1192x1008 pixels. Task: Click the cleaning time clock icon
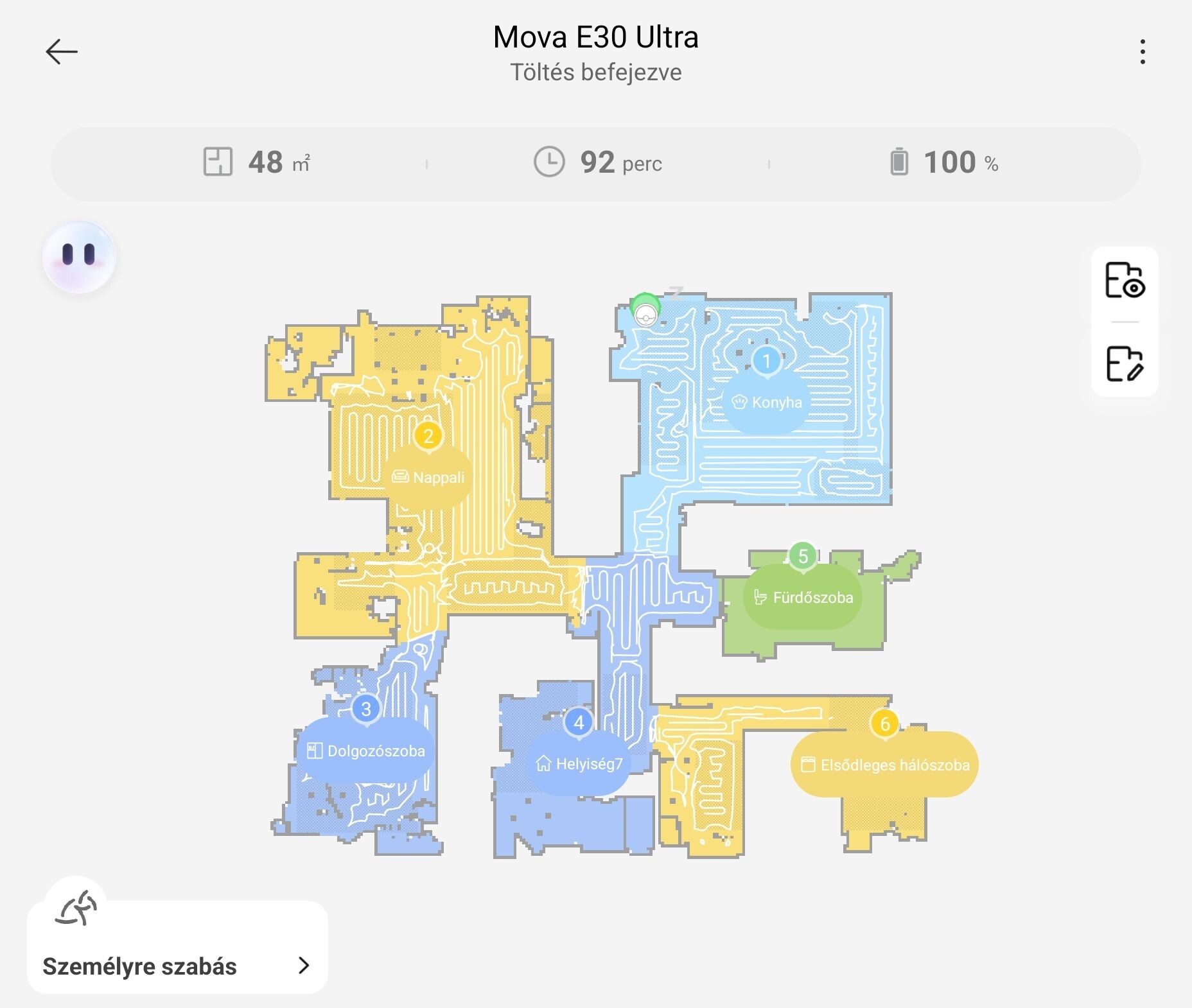pyautogui.click(x=549, y=162)
